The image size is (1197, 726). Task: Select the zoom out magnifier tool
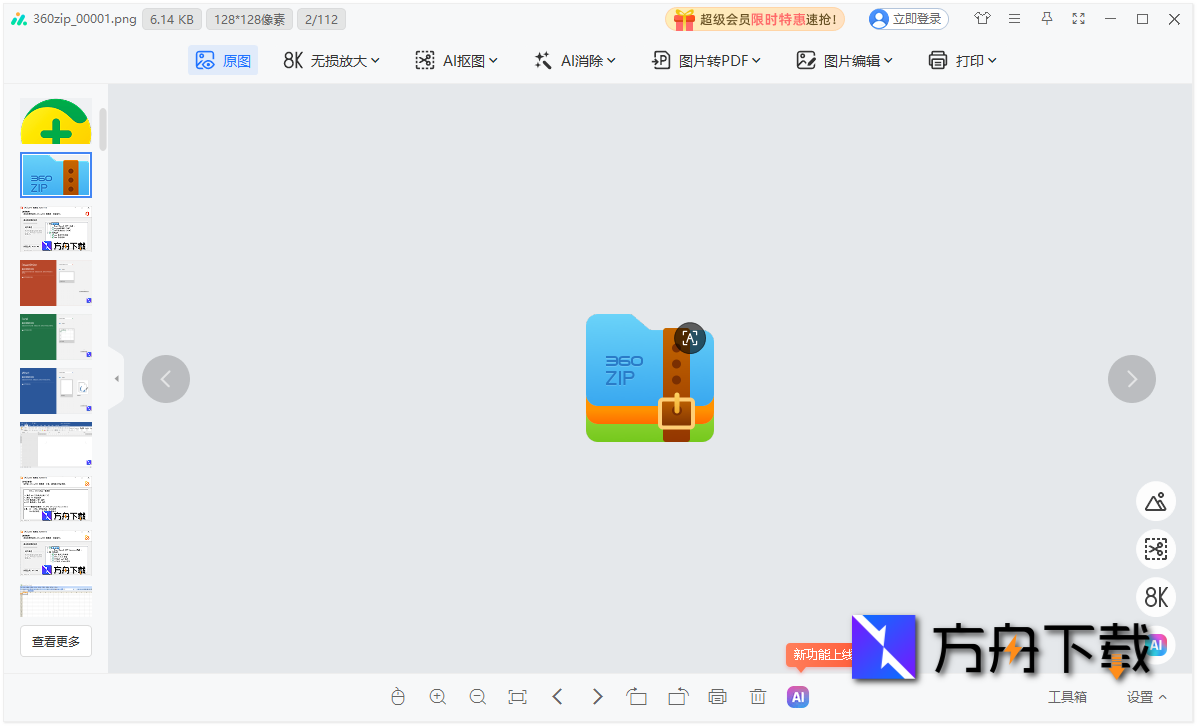click(x=477, y=696)
